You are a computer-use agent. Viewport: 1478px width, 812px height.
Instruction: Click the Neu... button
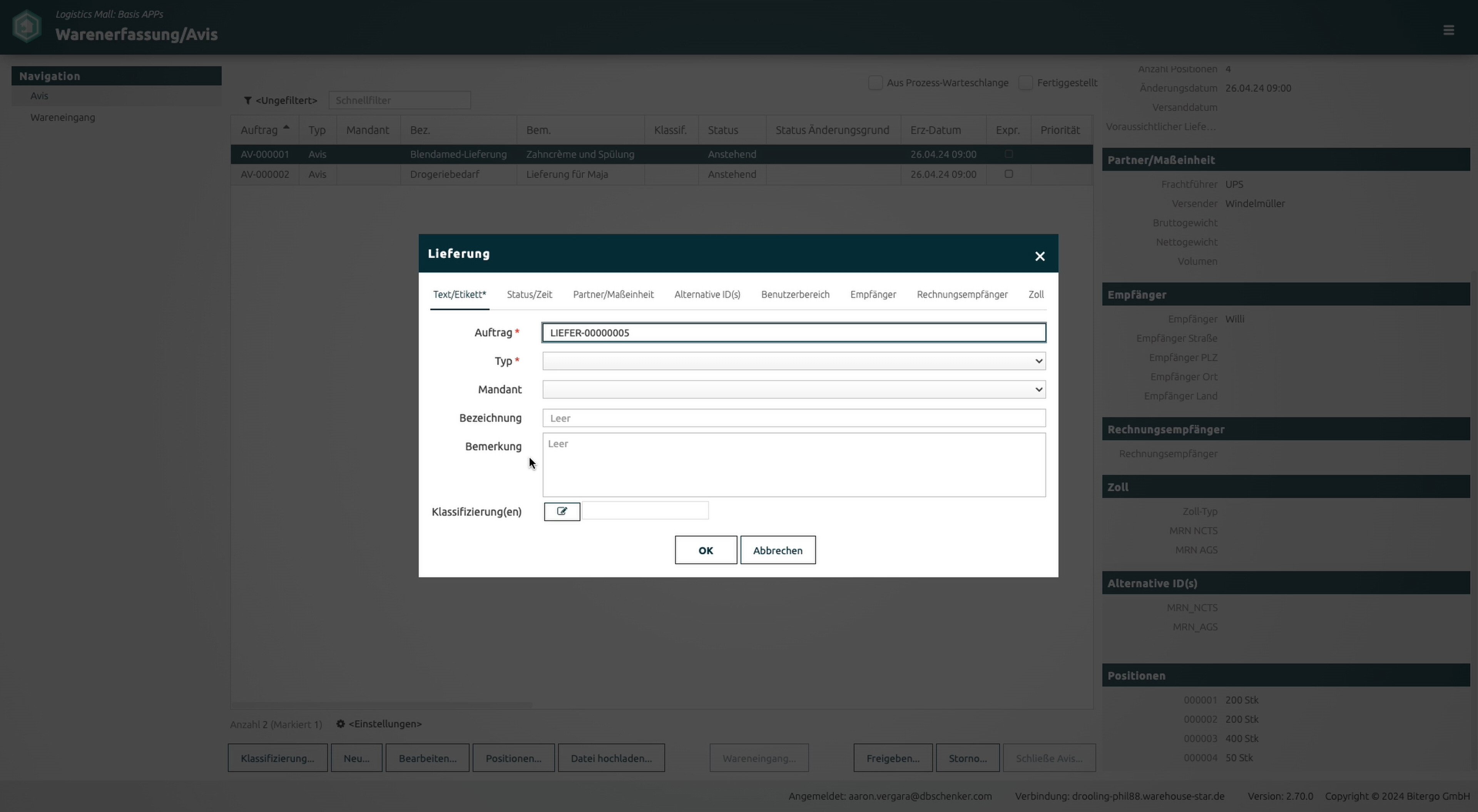coord(356,758)
